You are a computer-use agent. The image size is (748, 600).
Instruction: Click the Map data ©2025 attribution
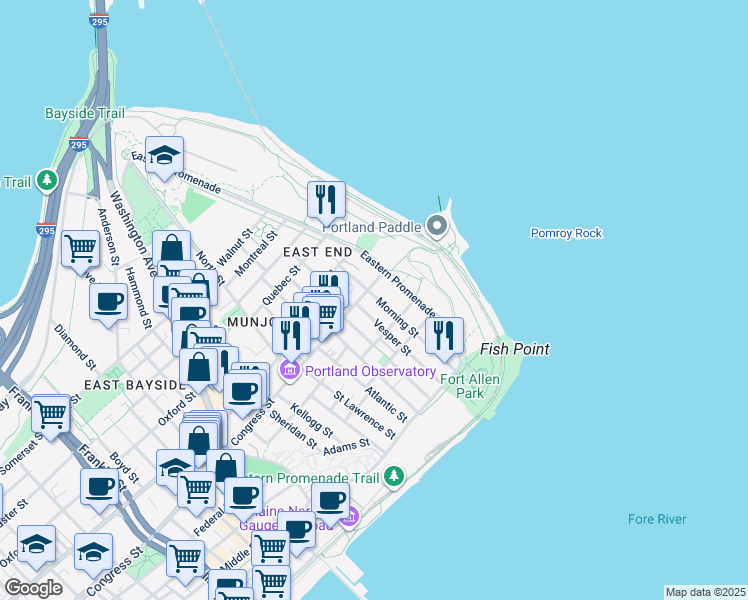pos(705,592)
